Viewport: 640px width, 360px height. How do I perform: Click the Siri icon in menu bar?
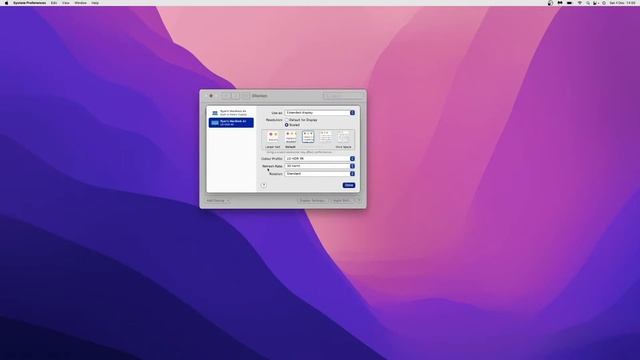[604, 3]
